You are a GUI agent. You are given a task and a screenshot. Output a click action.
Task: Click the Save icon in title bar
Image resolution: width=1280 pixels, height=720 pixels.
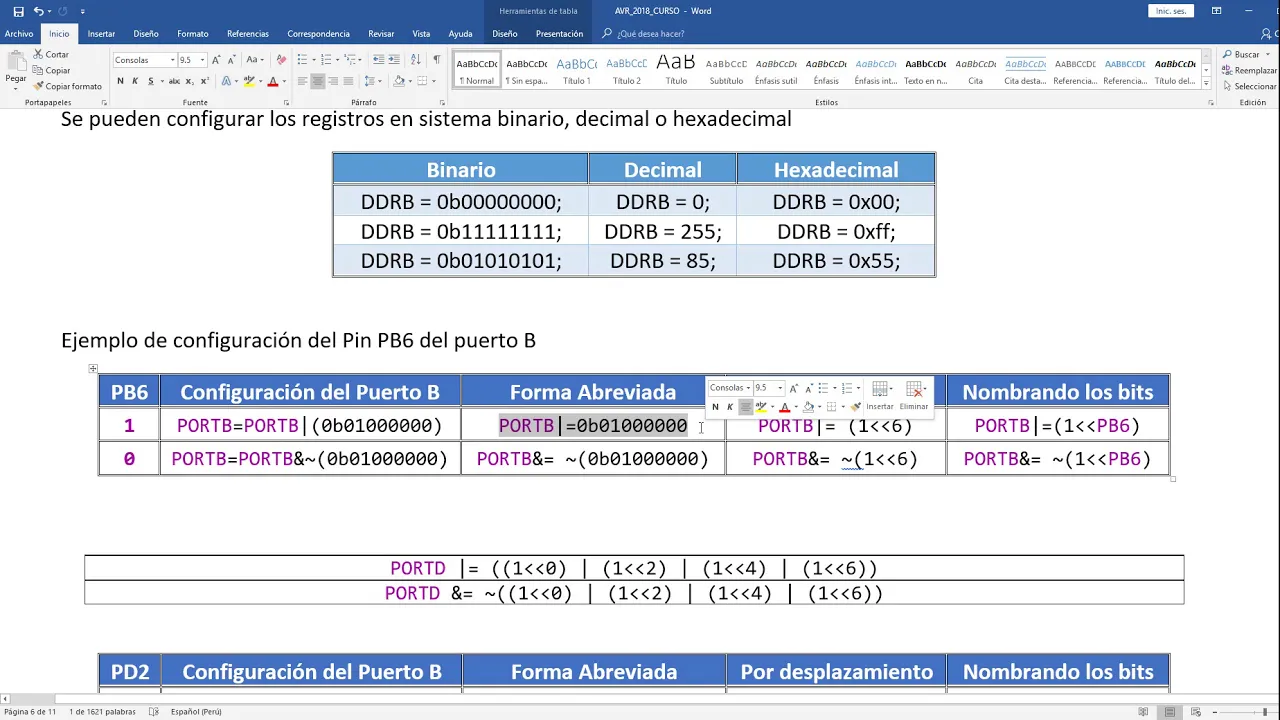[18, 11]
